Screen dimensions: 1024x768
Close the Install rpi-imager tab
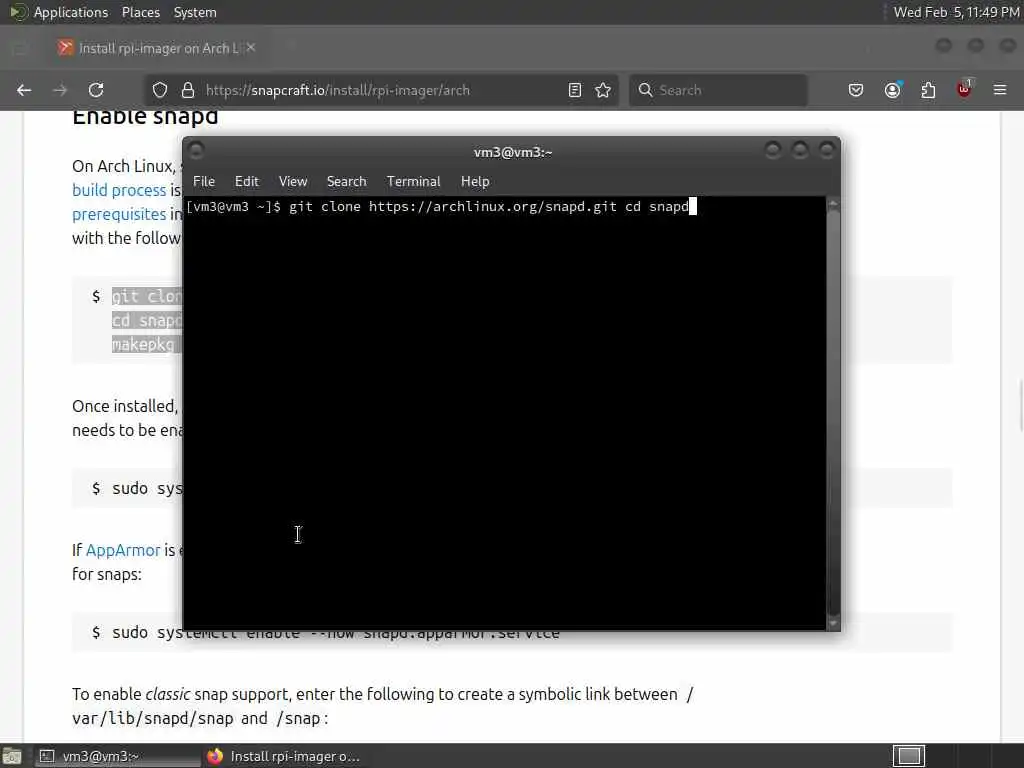click(x=251, y=48)
